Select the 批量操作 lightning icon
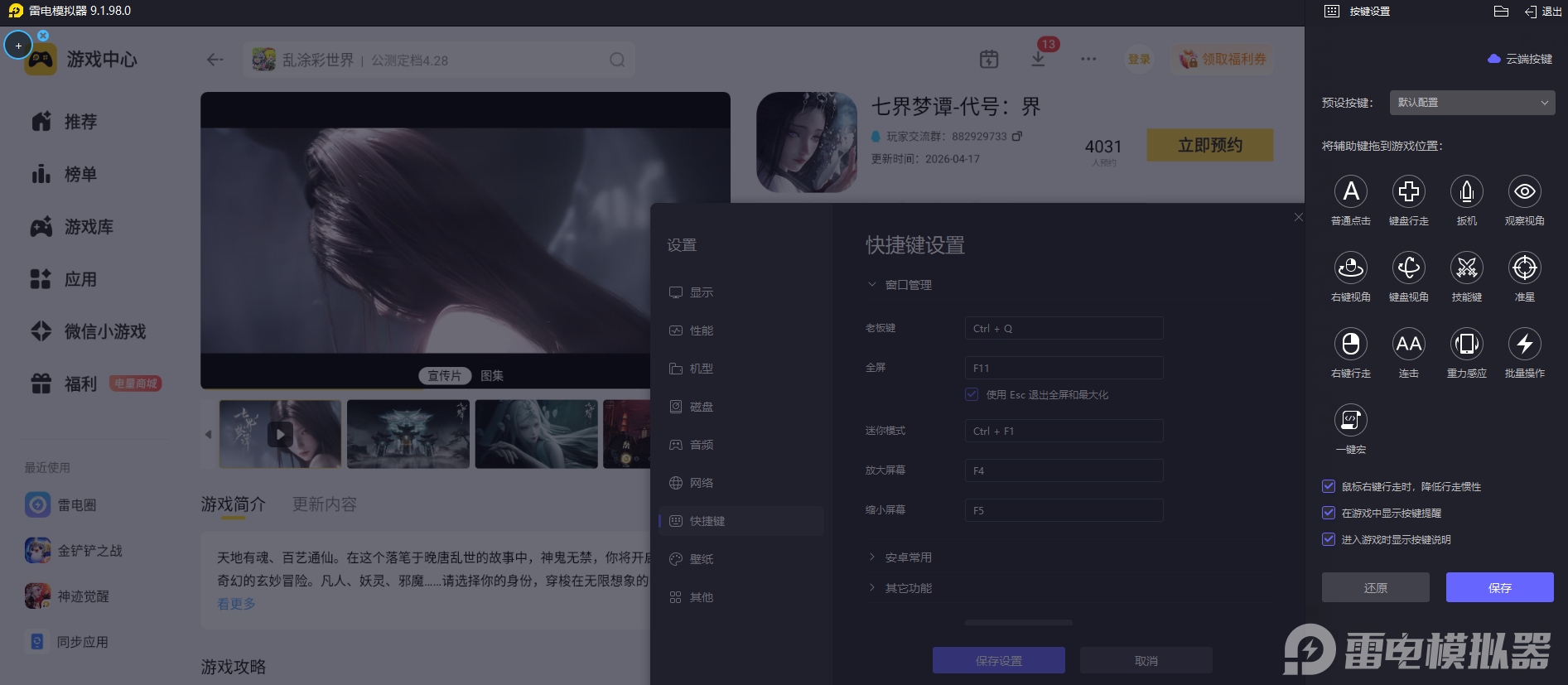Image resolution: width=1568 pixels, height=685 pixels. [x=1524, y=345]
